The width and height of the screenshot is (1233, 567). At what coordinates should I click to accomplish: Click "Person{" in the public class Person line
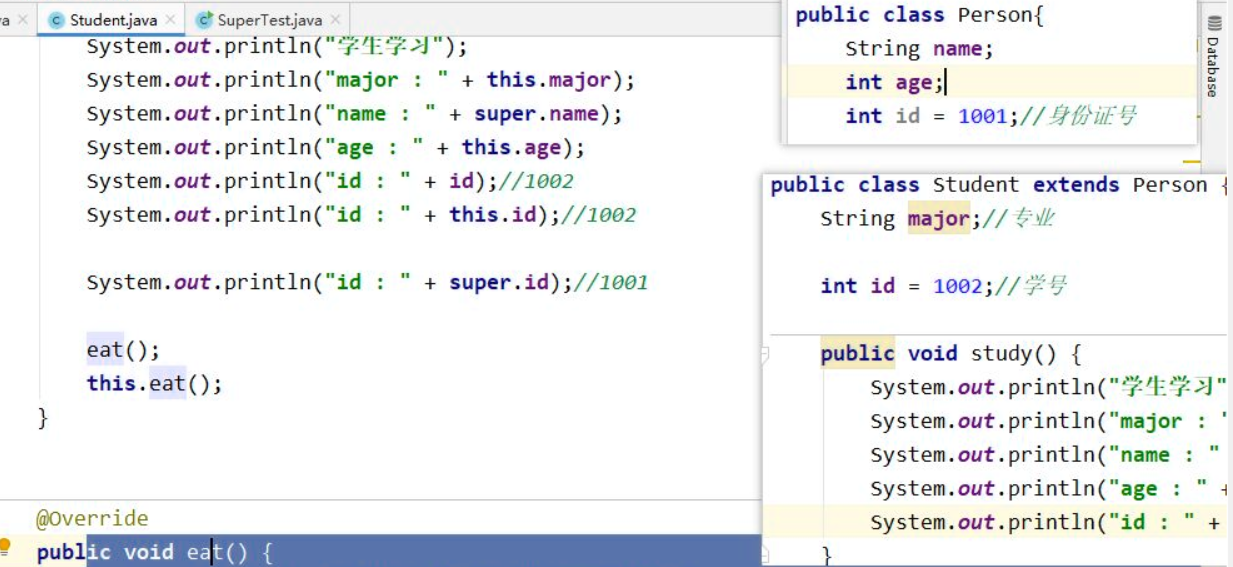[x=1001, y=15]
